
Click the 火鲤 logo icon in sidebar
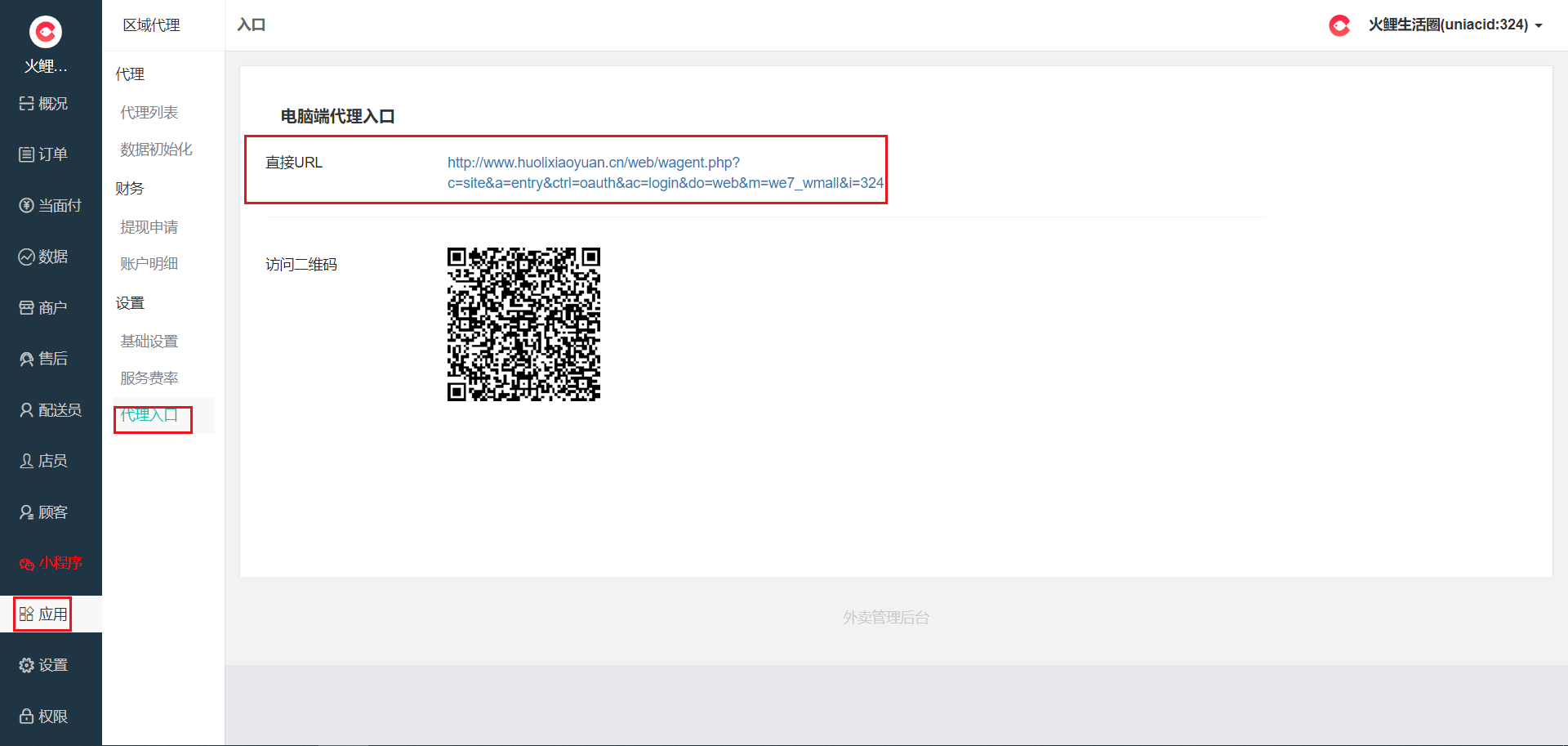coord(46,32)
